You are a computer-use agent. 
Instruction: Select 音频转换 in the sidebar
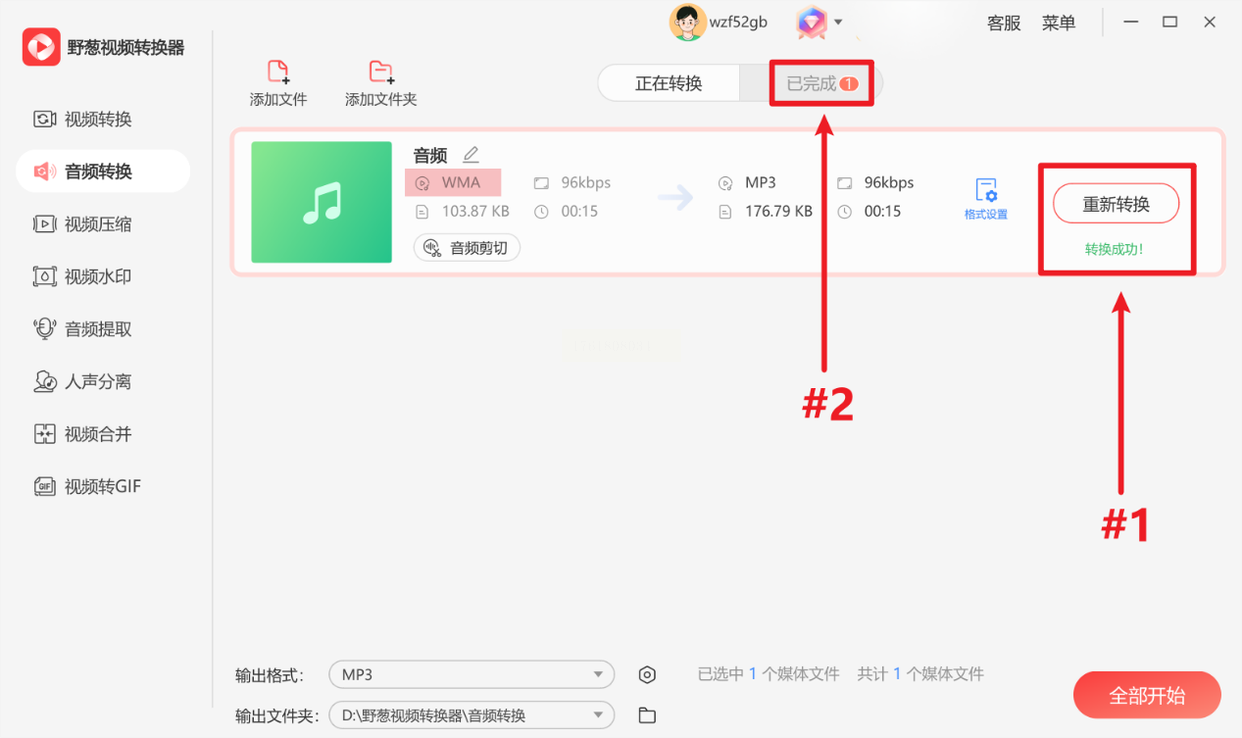point(103,171)
